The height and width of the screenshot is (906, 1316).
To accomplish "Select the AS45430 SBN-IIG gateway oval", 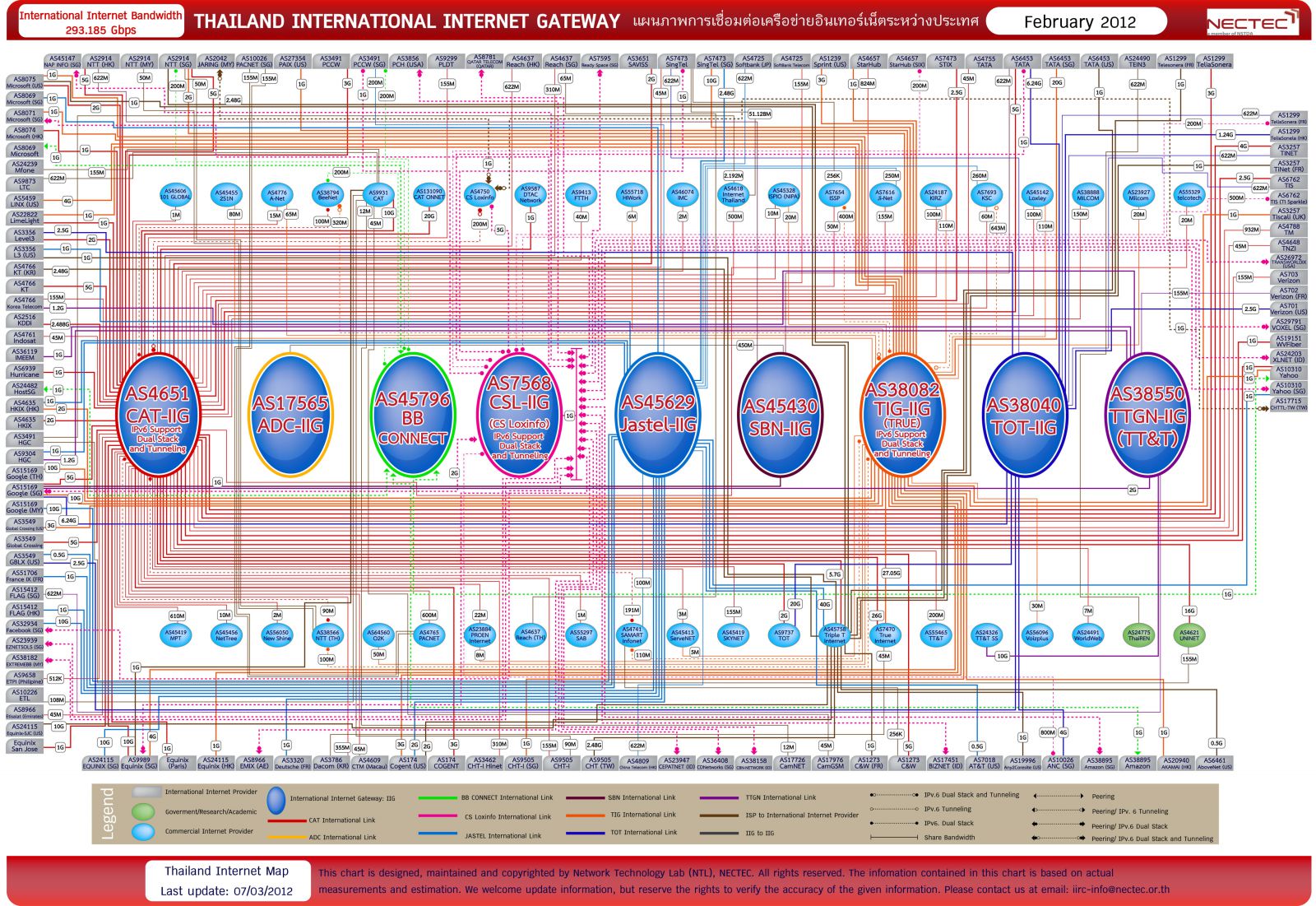I will [x=779, y=416].
